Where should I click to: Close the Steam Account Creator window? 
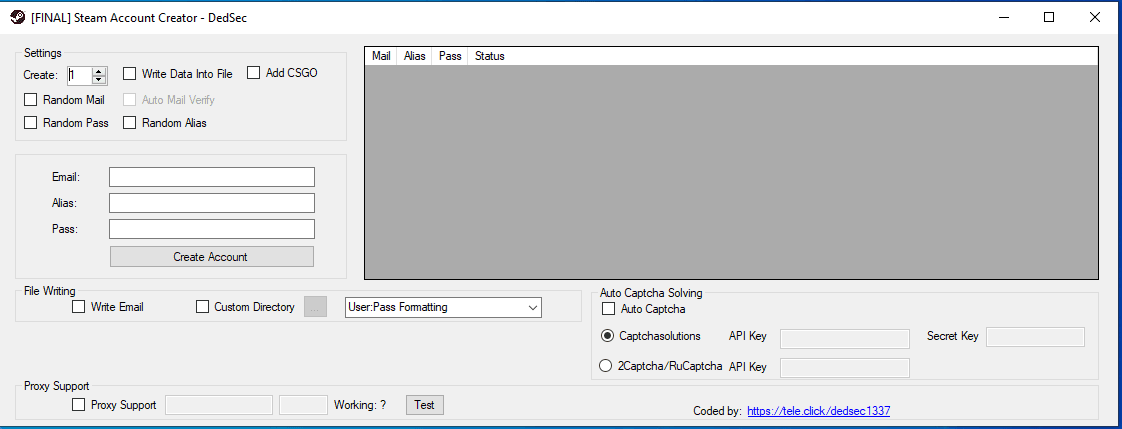click(x=1095, y=18)
